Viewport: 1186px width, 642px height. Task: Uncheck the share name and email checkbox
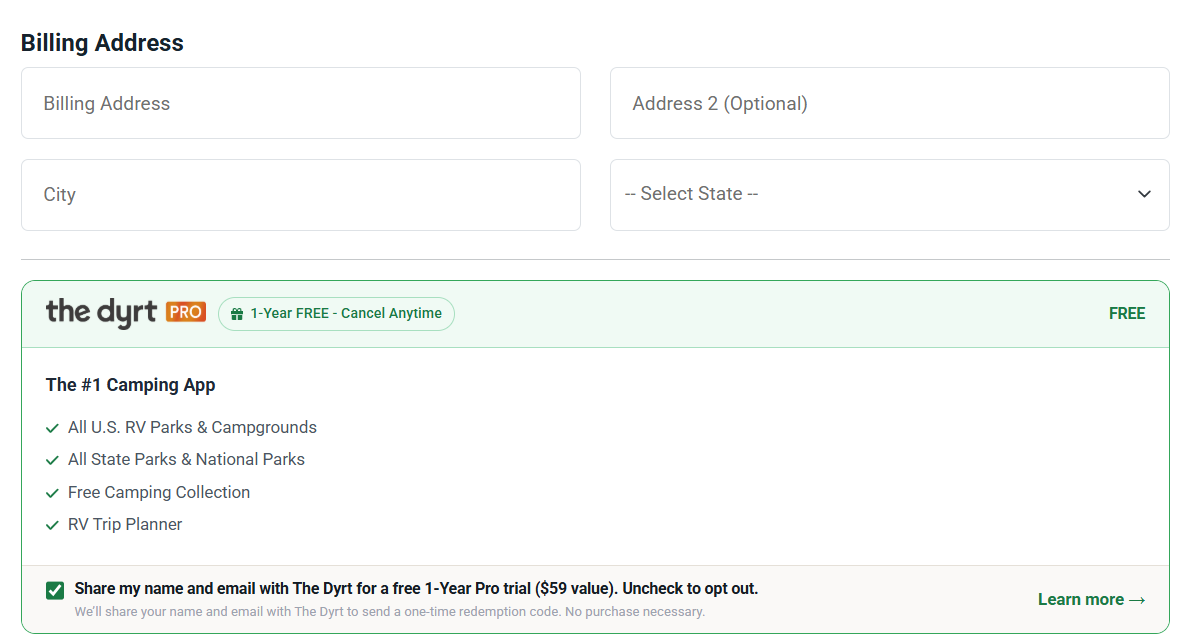pyautogui.click(x=55, y=591)
